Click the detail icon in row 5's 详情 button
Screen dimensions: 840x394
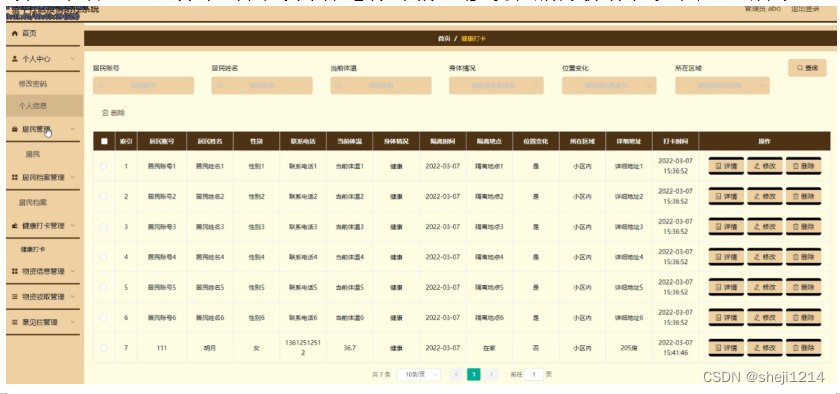[x=719, y=287]
